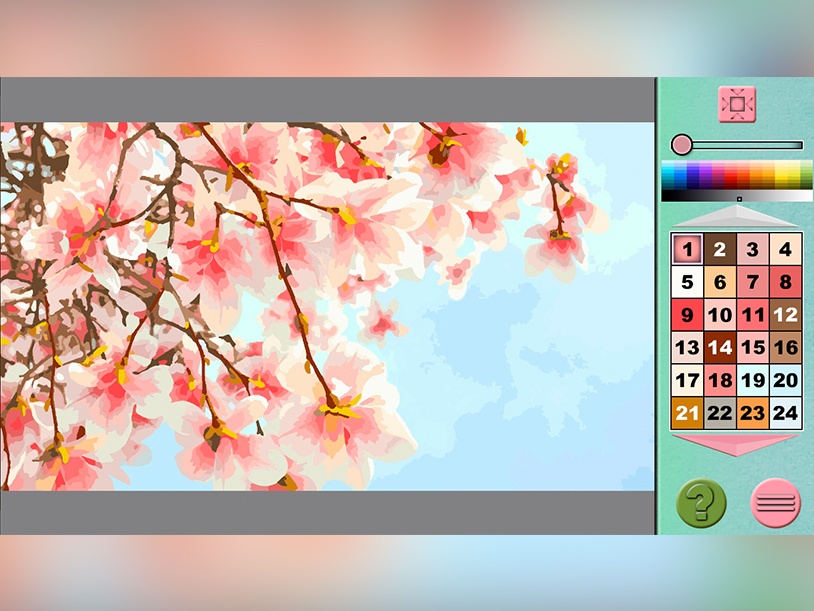Choose color swatch 3
The image size is (814, 611).
(752, 249)
